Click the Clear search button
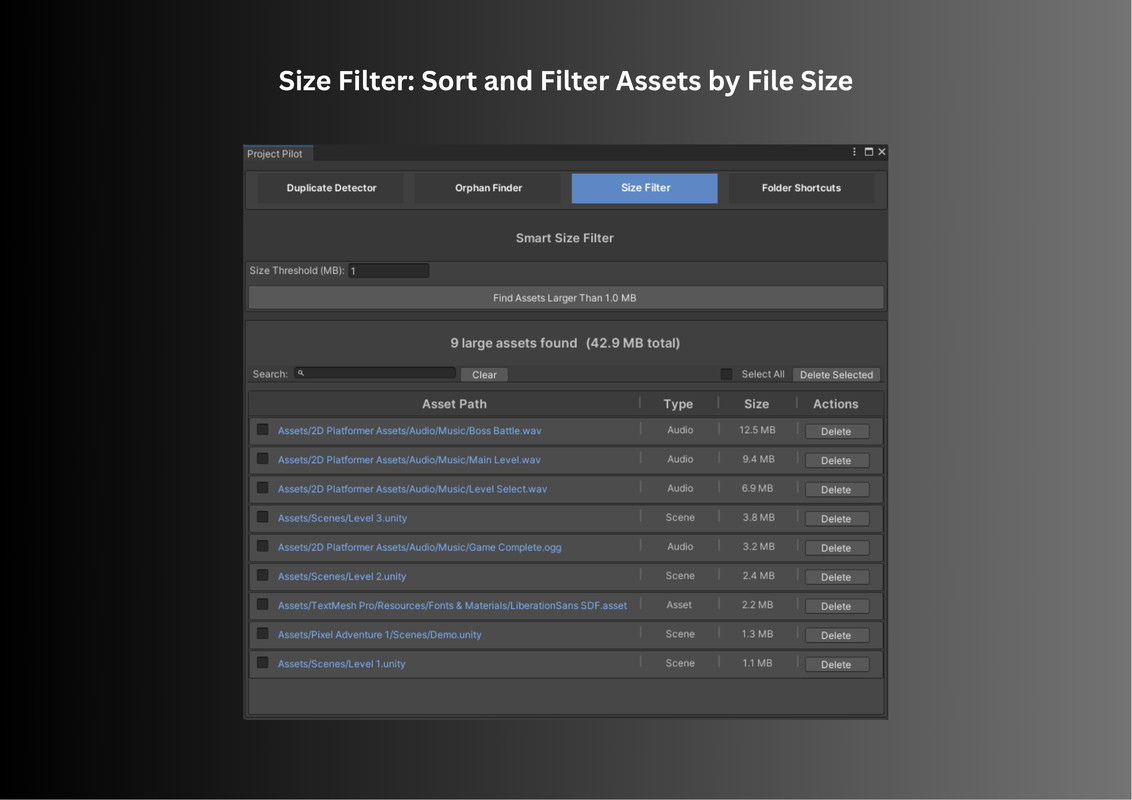Image resolution: width=1132 pixels, height=800 pixels. (484, 375)
